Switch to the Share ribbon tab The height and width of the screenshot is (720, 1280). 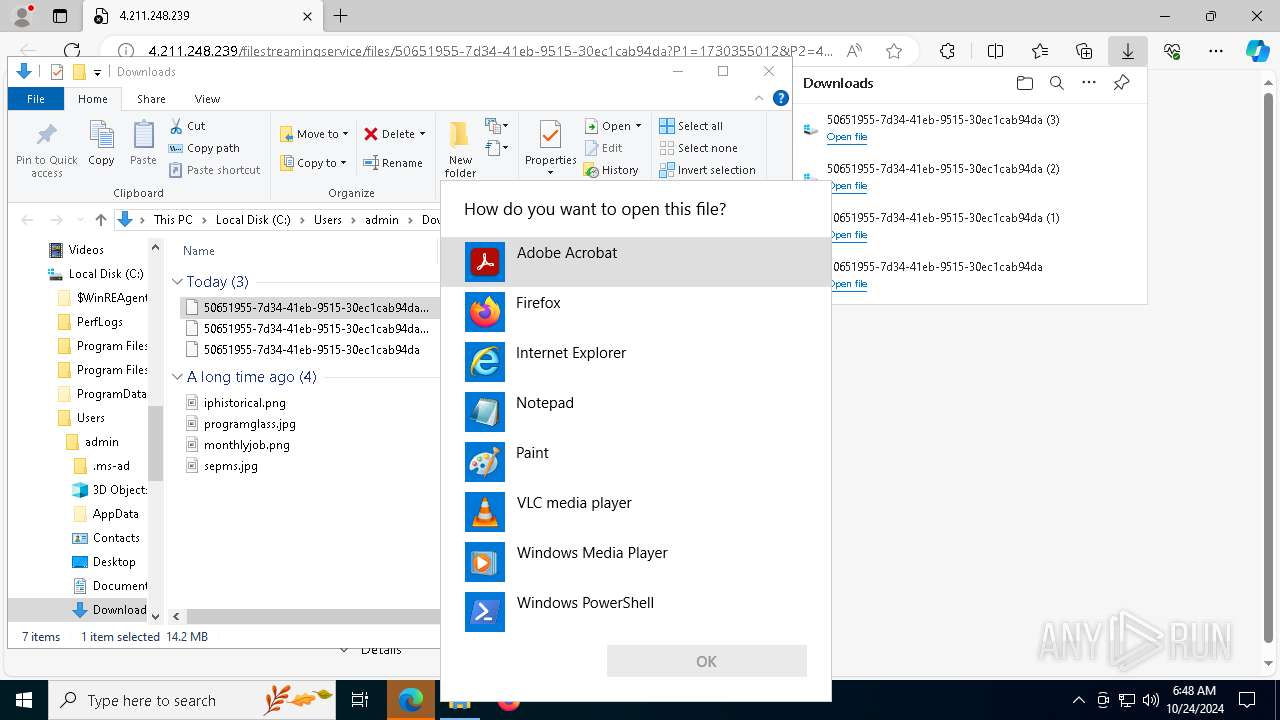[151, 99]
